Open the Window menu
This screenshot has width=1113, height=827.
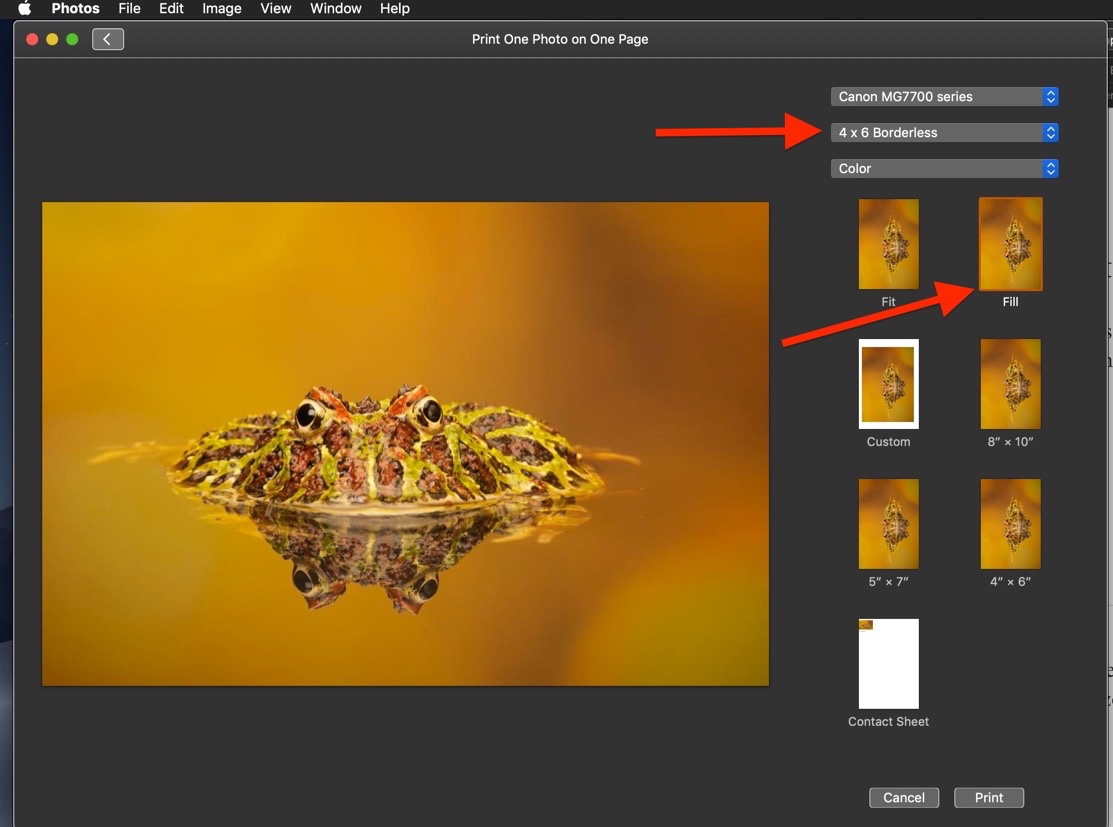(336, 9)
